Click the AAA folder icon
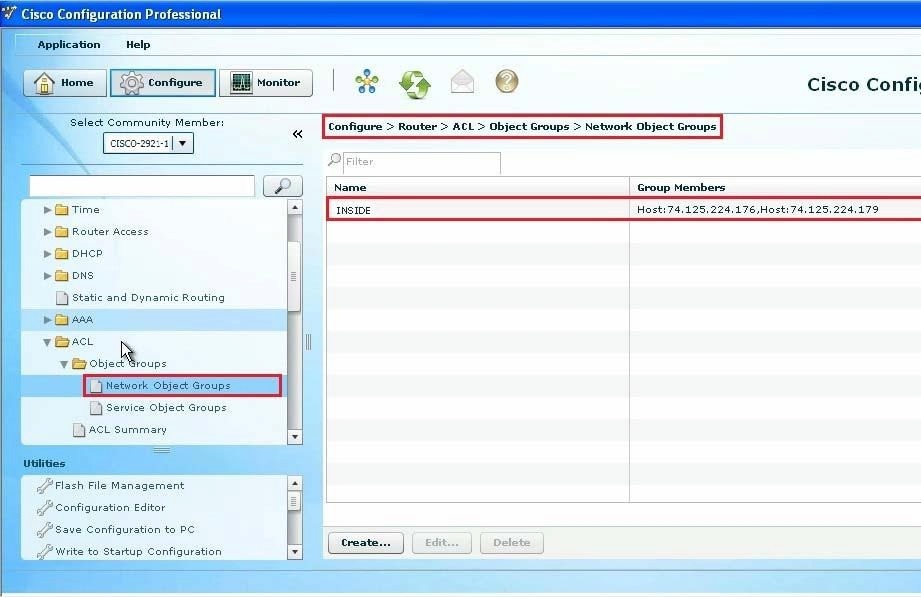Image resolution: width=921 pixels, height=597 pixels. 62,320
